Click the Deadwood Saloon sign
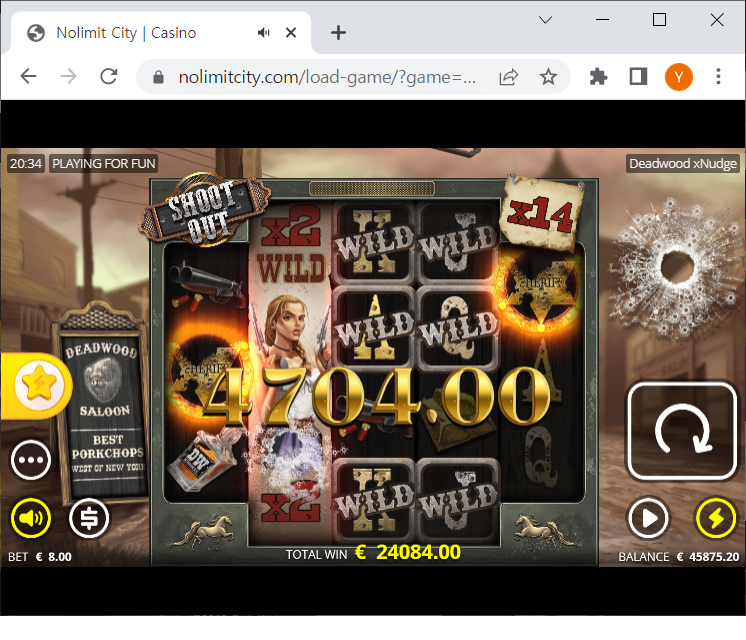Viewport: 746px width, 640px height. click(102, 404)
